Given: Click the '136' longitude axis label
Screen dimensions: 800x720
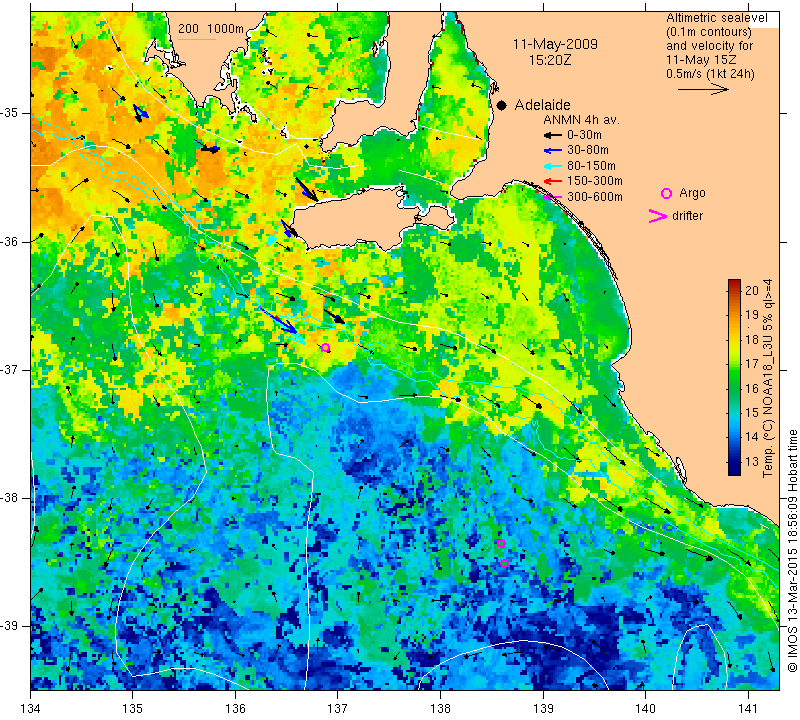Looking at the screenshot, I should (235, 709).
